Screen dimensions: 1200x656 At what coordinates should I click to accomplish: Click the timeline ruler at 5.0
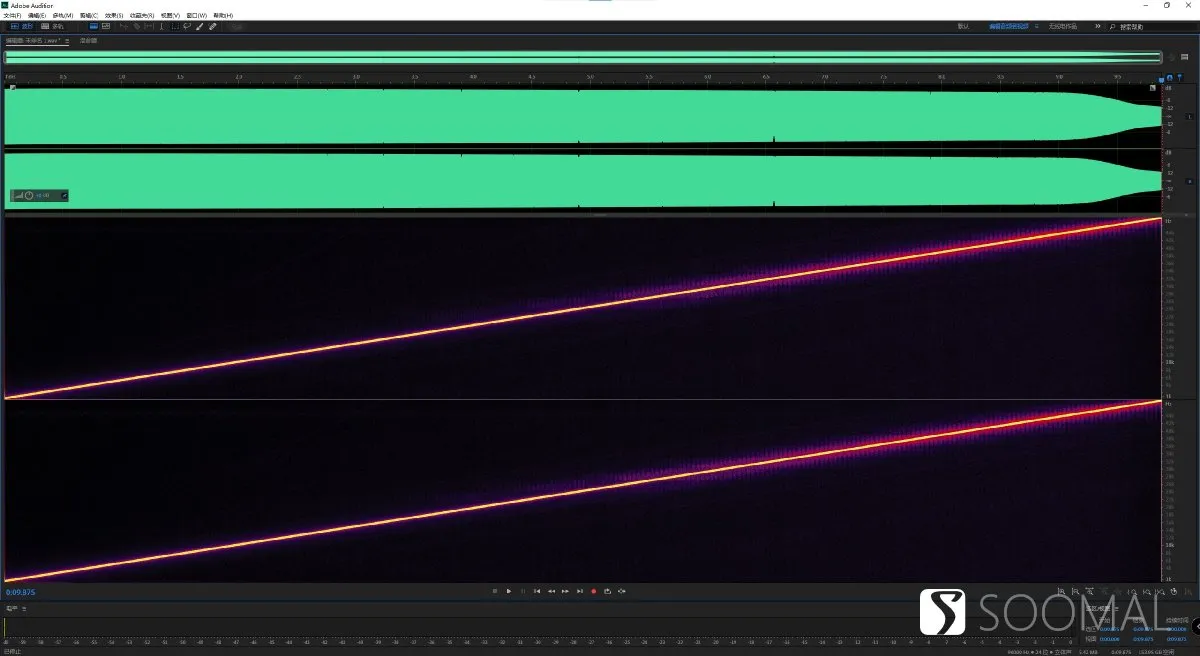[x=590, y=76]
